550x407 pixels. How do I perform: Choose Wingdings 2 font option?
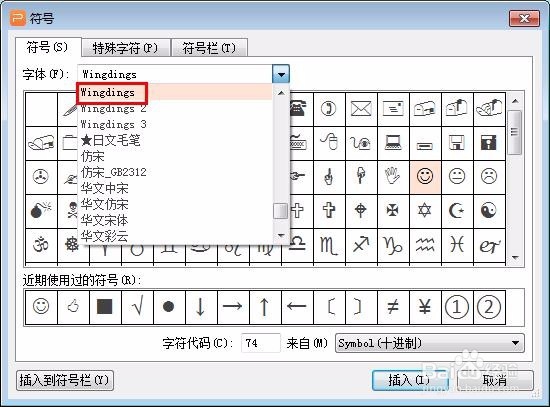(x=175, y=109)
